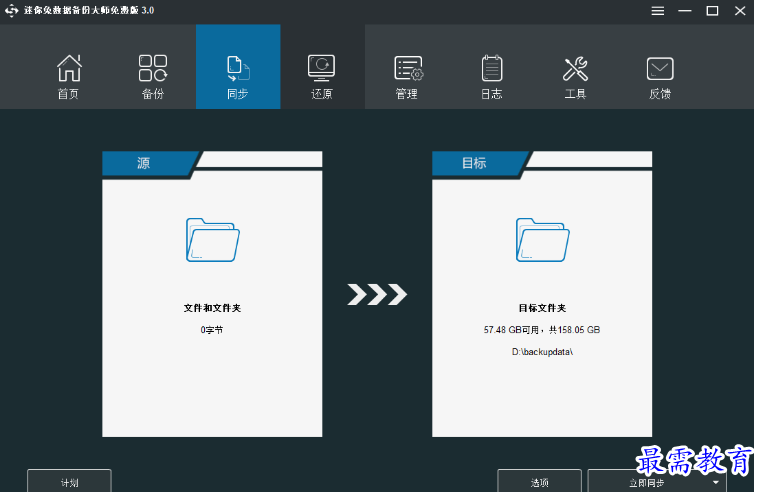Screen dimensions: 760x492
Task: Click the 0字节 size text
Action: [x=212, y=330]
